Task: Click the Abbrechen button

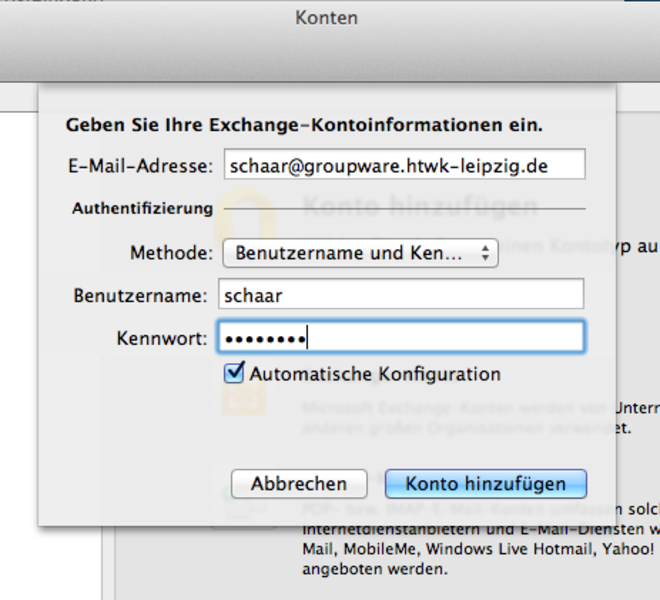Action: coord(299,484)
